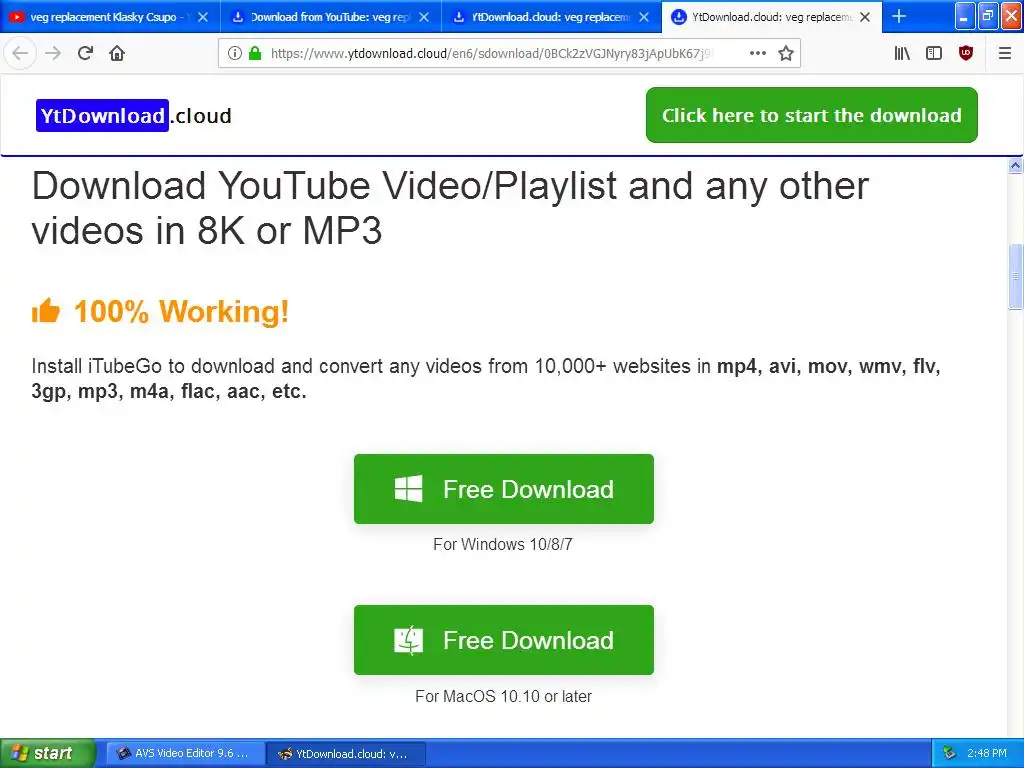Click the YtDownload.cloud logo
This screenshot has height=768, width=1024.
coord(134,116)
